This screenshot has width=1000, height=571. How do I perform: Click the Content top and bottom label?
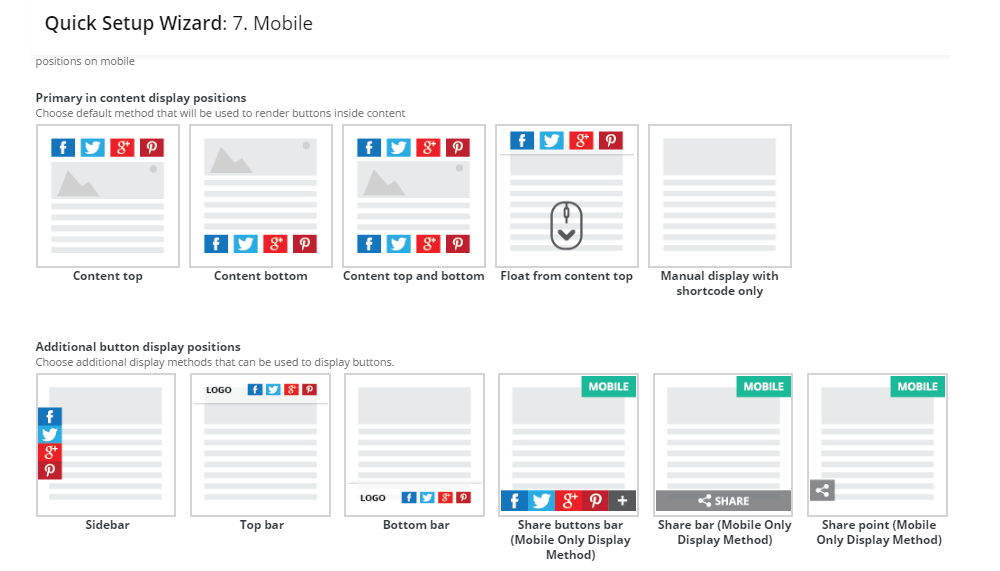coord(414,276)
